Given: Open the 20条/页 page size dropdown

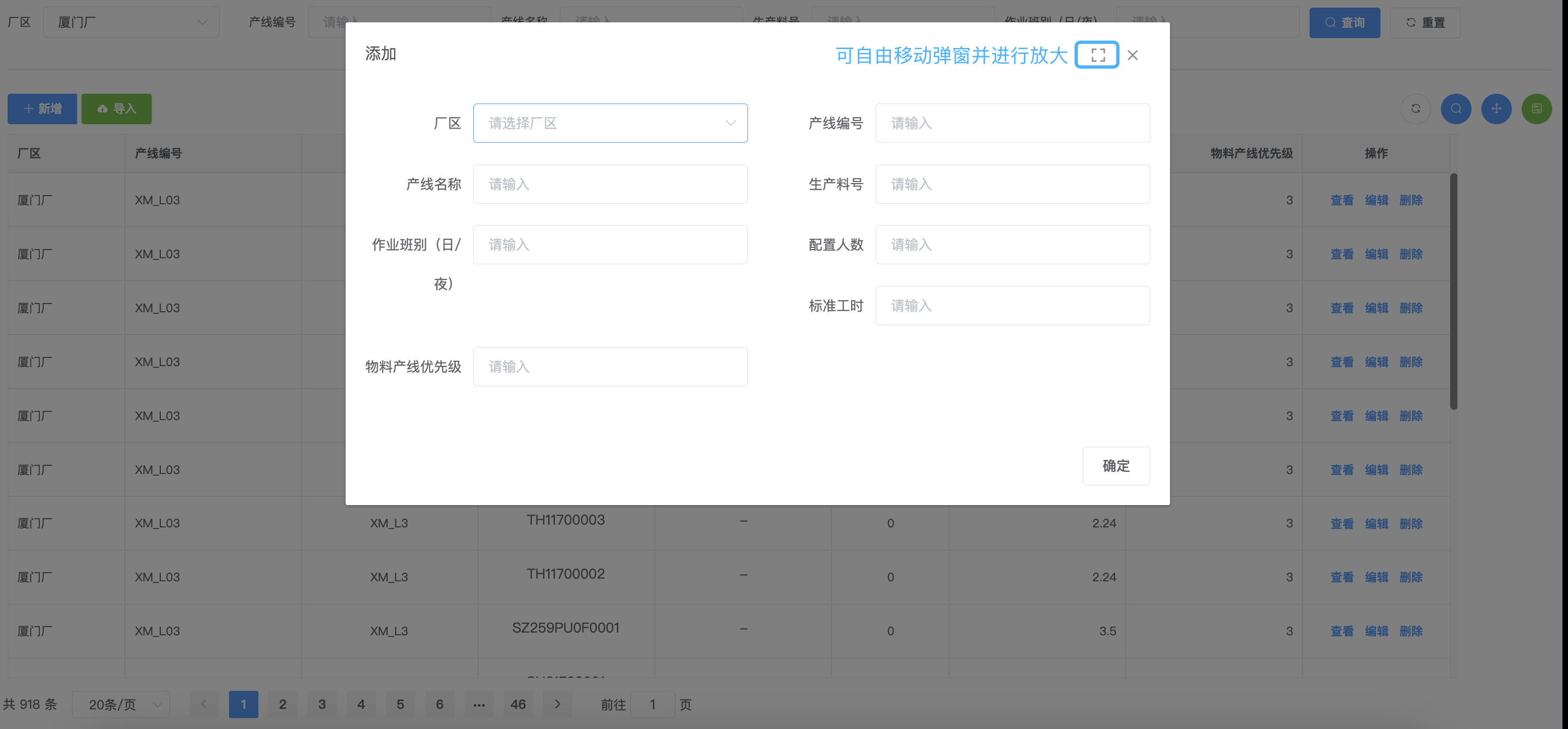Looking at the screenshot, I should click(121, 704).
